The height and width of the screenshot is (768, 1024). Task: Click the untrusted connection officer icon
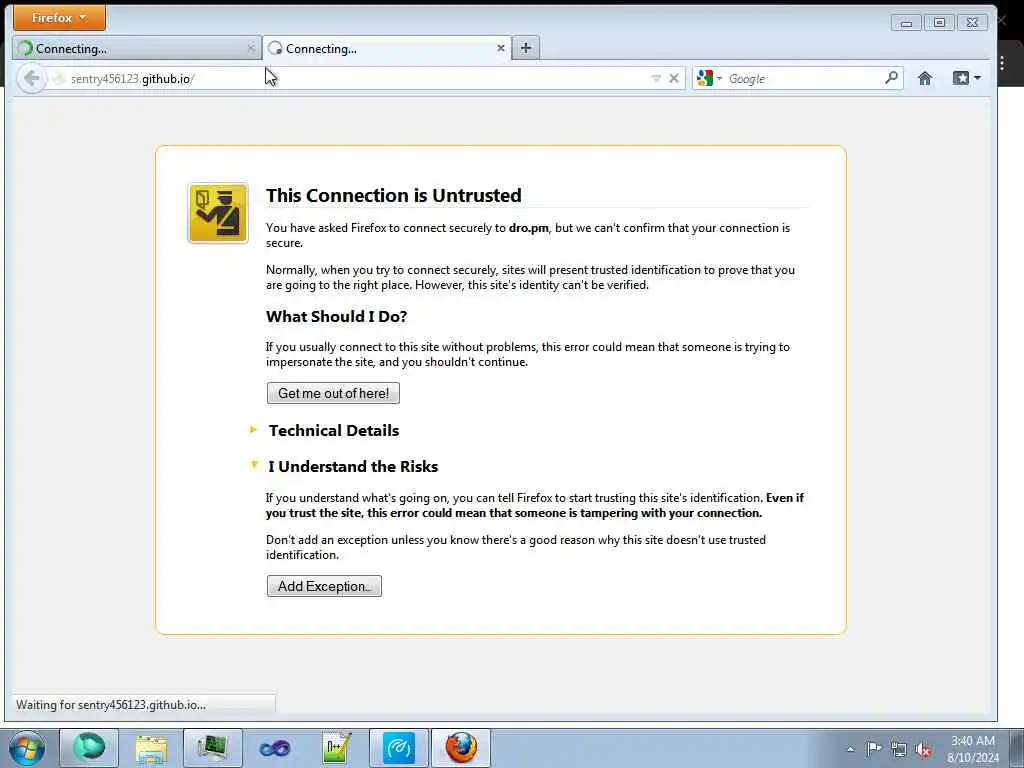click(x=218, y=213)
